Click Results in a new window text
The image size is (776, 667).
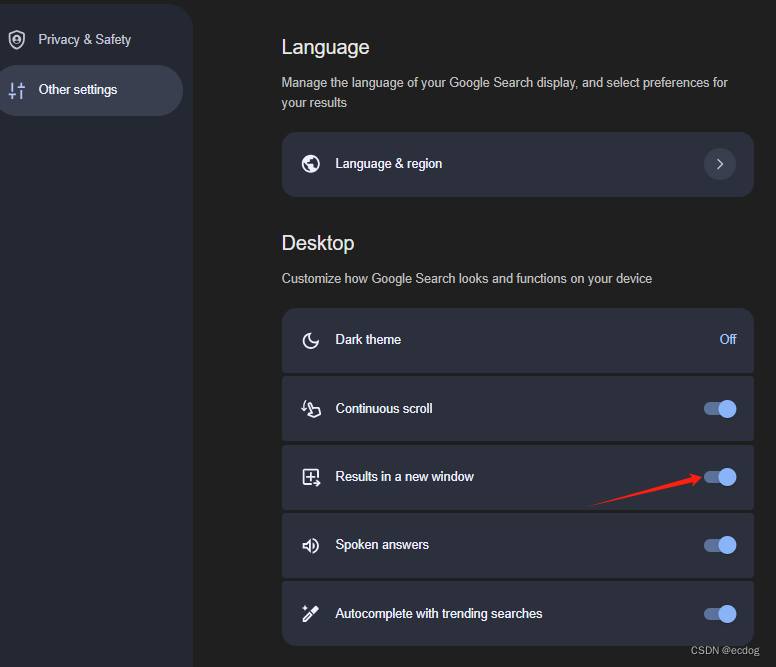pyautogui.click(x=404, y=476)
